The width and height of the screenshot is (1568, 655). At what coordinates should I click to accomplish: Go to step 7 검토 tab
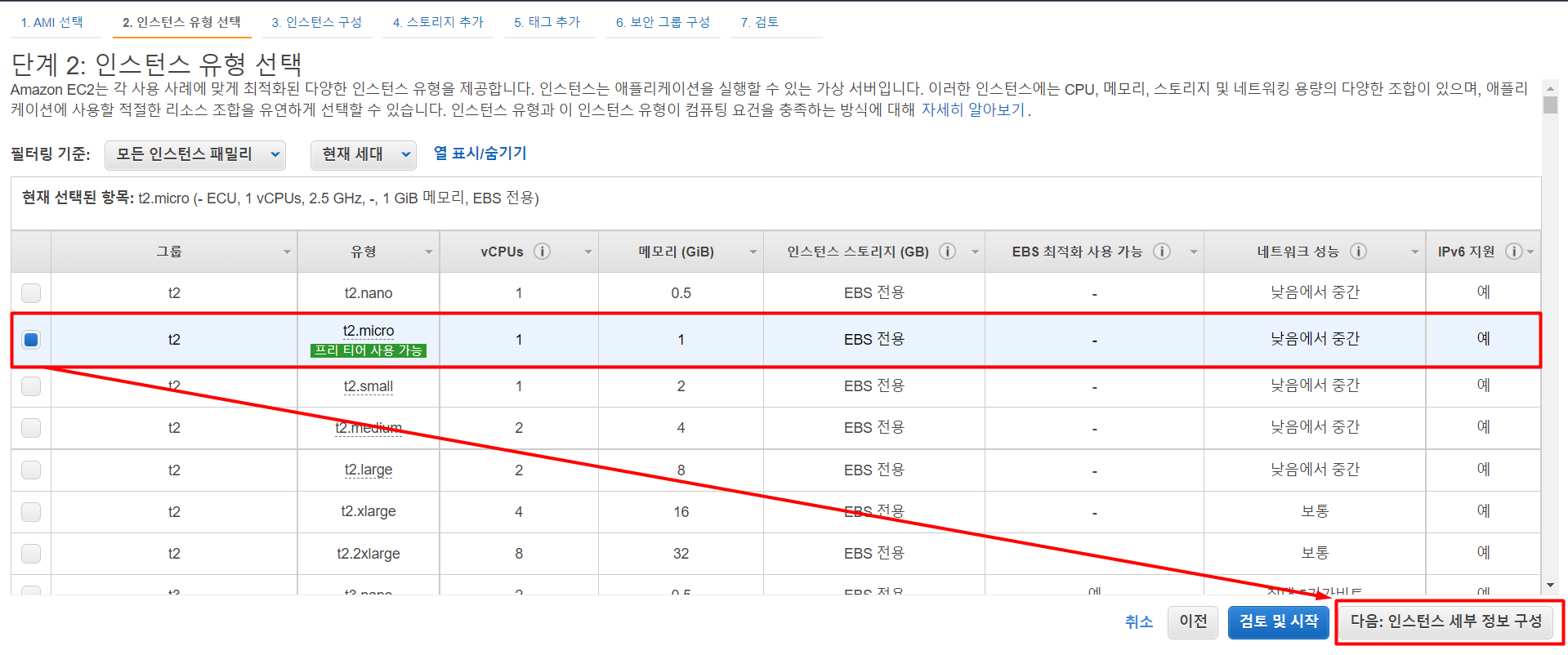[760, 22]
